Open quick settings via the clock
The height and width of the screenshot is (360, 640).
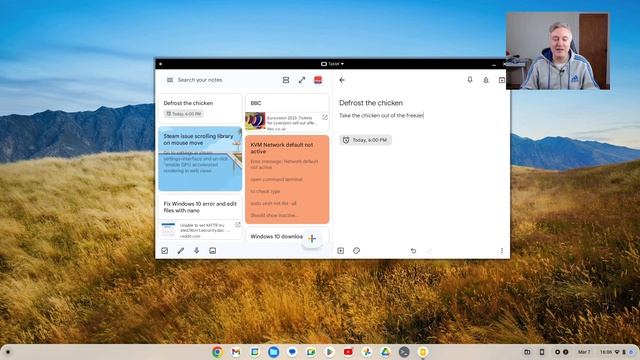click(616, 352)
